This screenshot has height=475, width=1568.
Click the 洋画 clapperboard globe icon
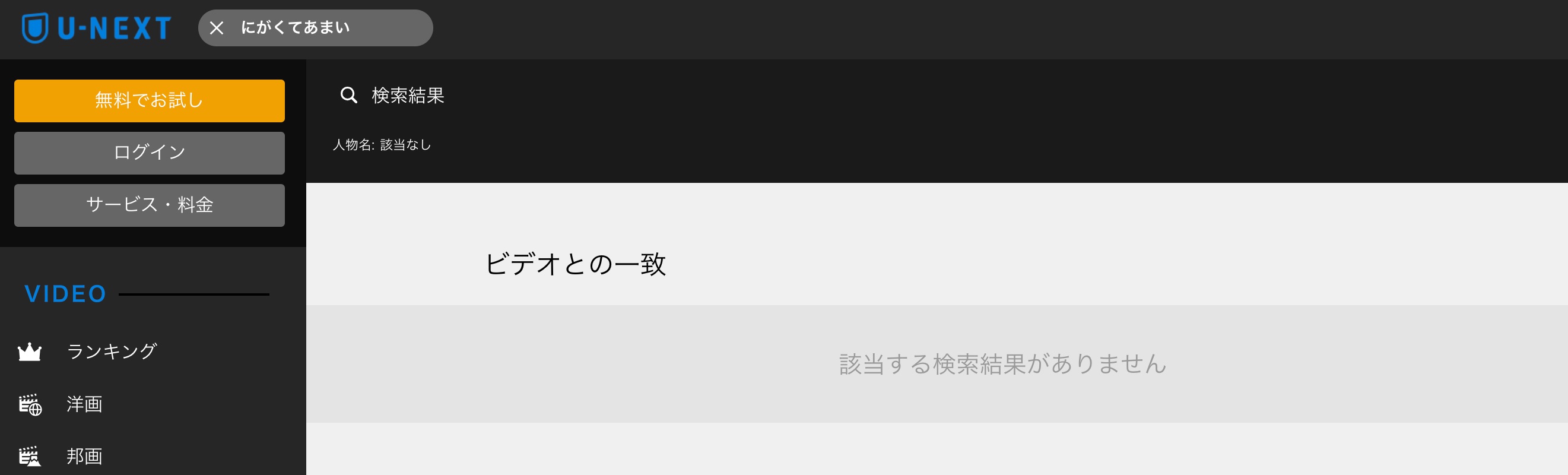pyautogui.click(x=30, y=404)
